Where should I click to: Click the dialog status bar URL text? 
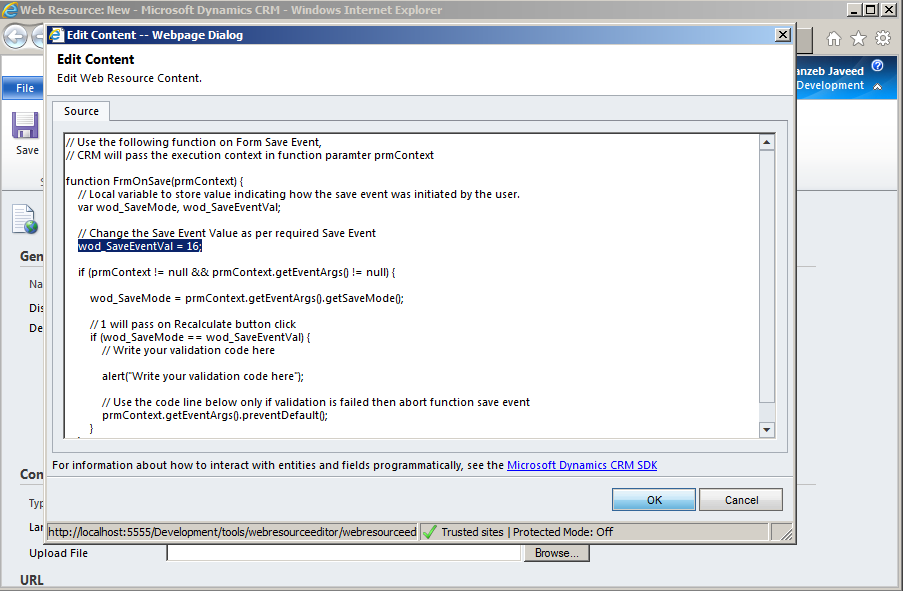coord(232,532)
